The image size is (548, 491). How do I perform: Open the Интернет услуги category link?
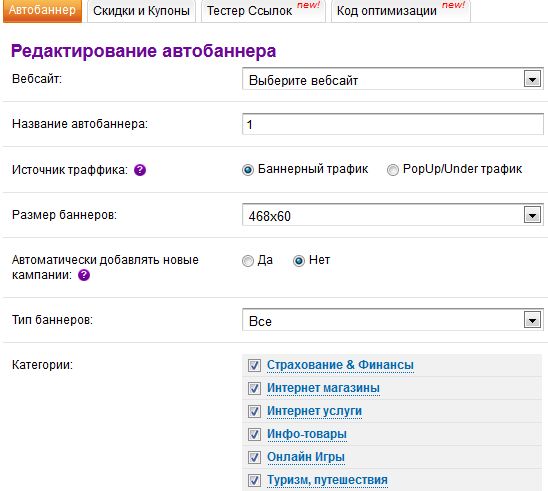point(314,411)
